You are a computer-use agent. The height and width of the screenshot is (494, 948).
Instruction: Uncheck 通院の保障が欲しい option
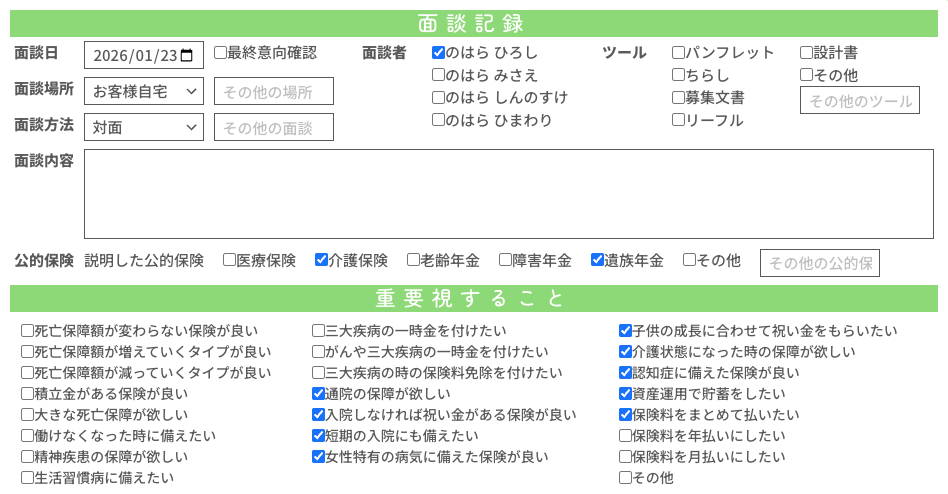coord(318,394)
